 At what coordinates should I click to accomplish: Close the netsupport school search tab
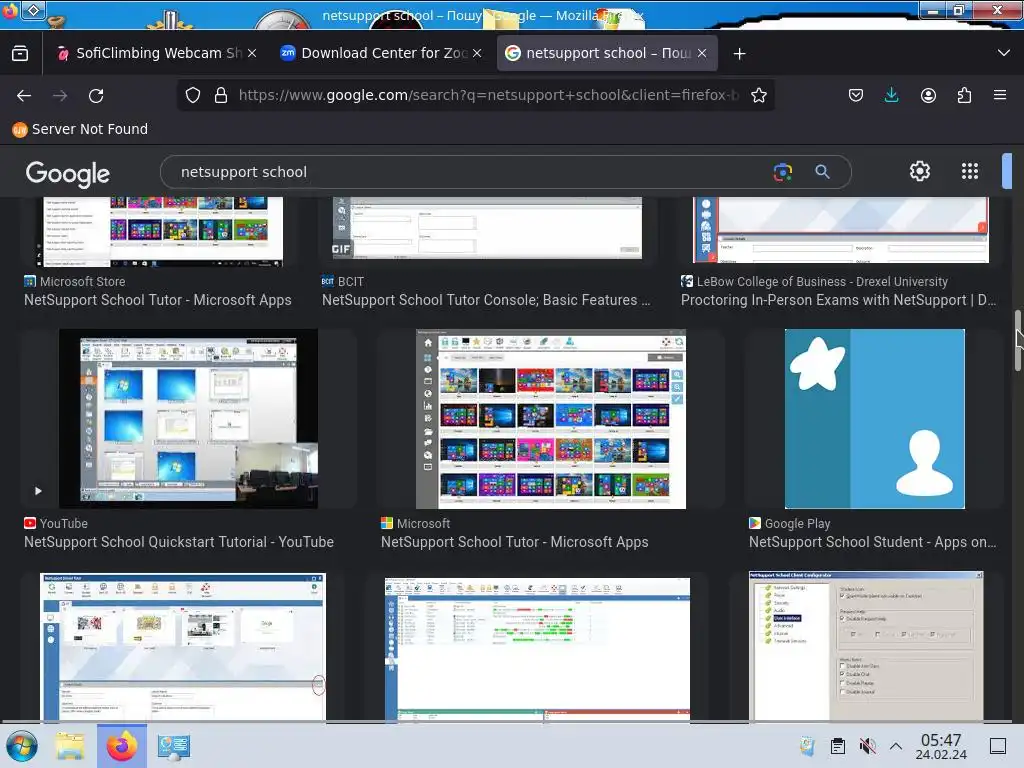click(x=702, y=53)
